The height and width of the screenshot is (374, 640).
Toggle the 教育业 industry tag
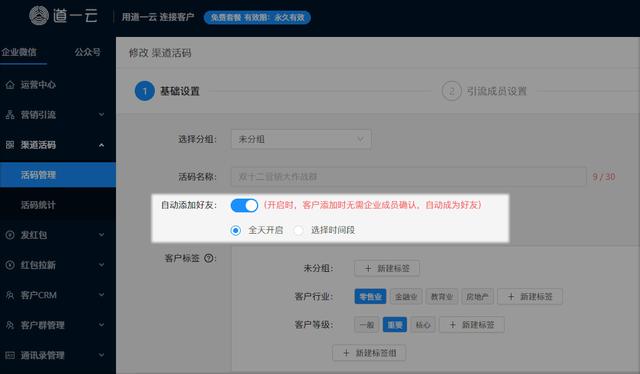(x=442, y=296)
